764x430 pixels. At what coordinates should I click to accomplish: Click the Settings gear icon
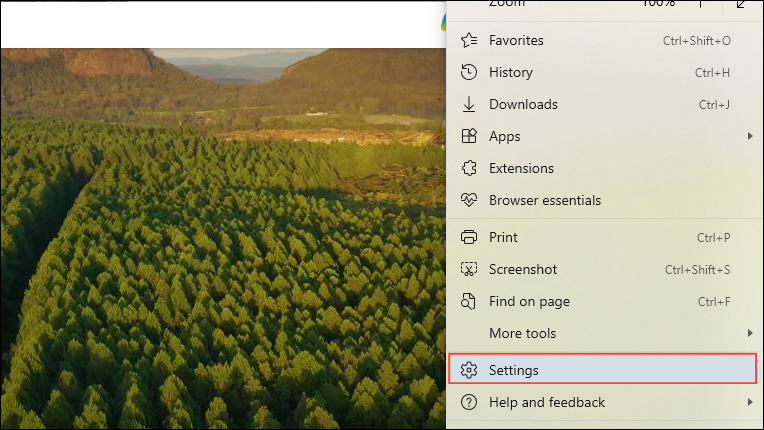coord(469,370)
